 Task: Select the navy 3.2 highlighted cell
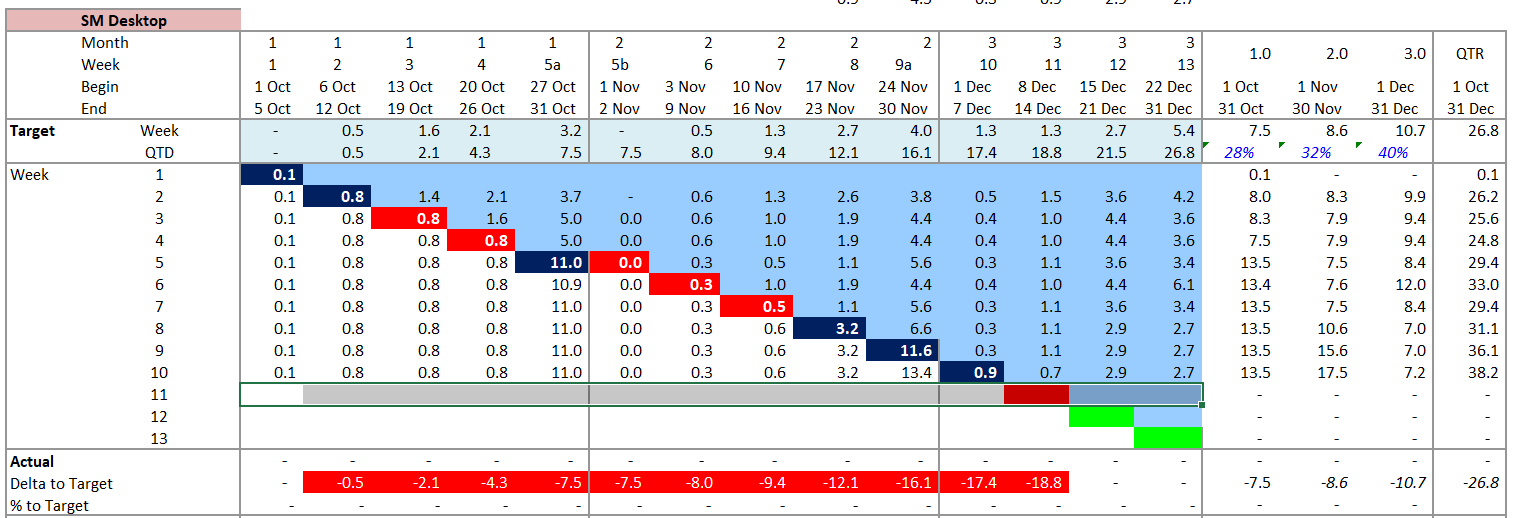829,329
